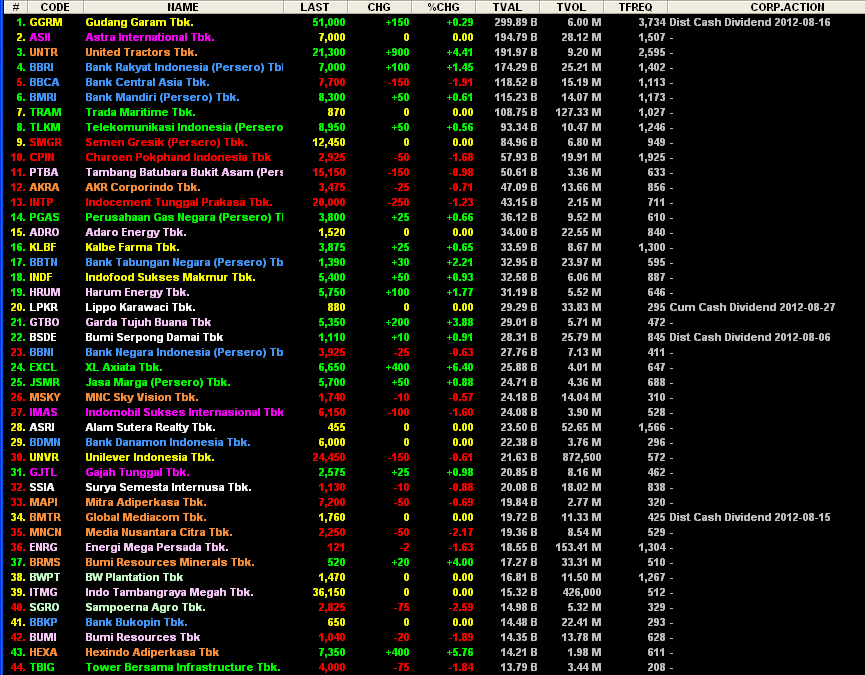Click BRMS percent change +4.00
The width and height of the screenshot is (865, 675).
(460, 562)
